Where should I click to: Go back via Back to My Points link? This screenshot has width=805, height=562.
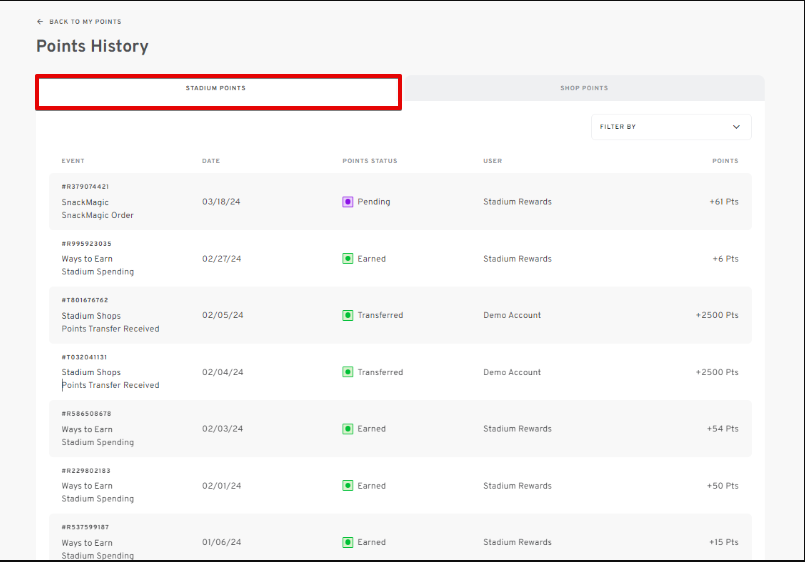point(85,22)
